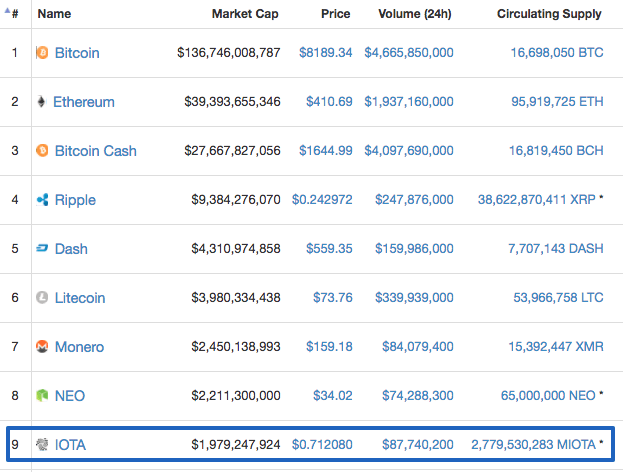Viewport: 623px width, 472px height.
Task: Click NEO volume $74,288,300
Action: tap(418, 396)
